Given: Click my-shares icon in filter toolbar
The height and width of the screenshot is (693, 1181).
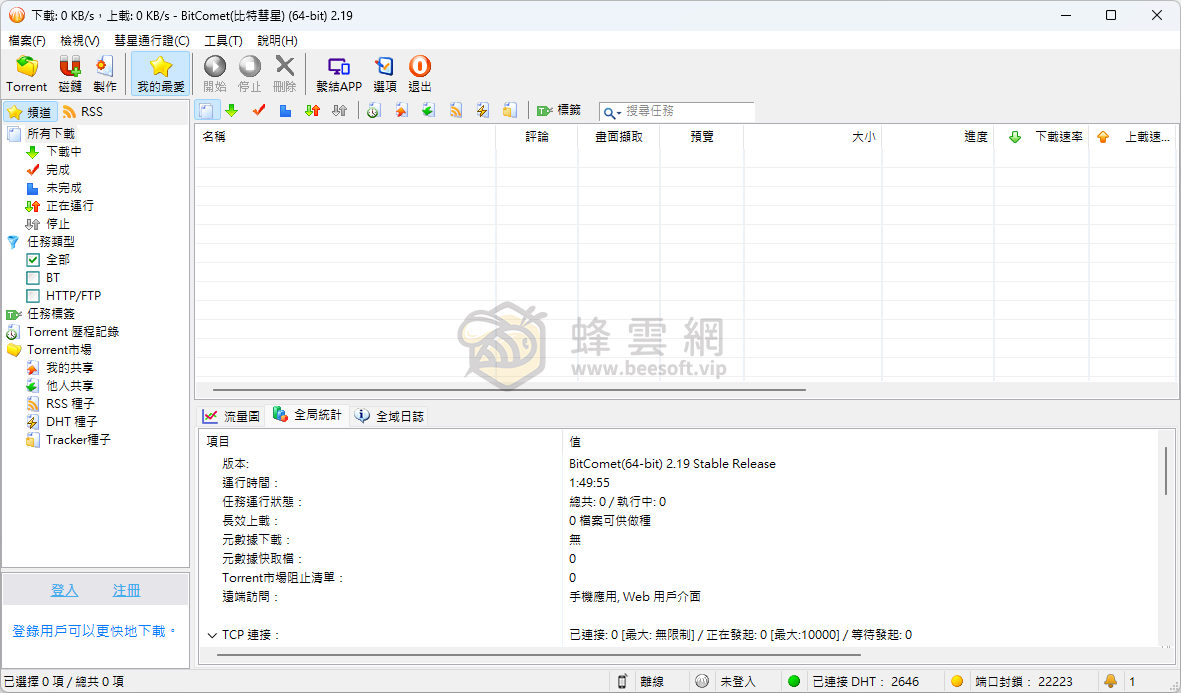Looking at the screenshot, I should 401,111.
